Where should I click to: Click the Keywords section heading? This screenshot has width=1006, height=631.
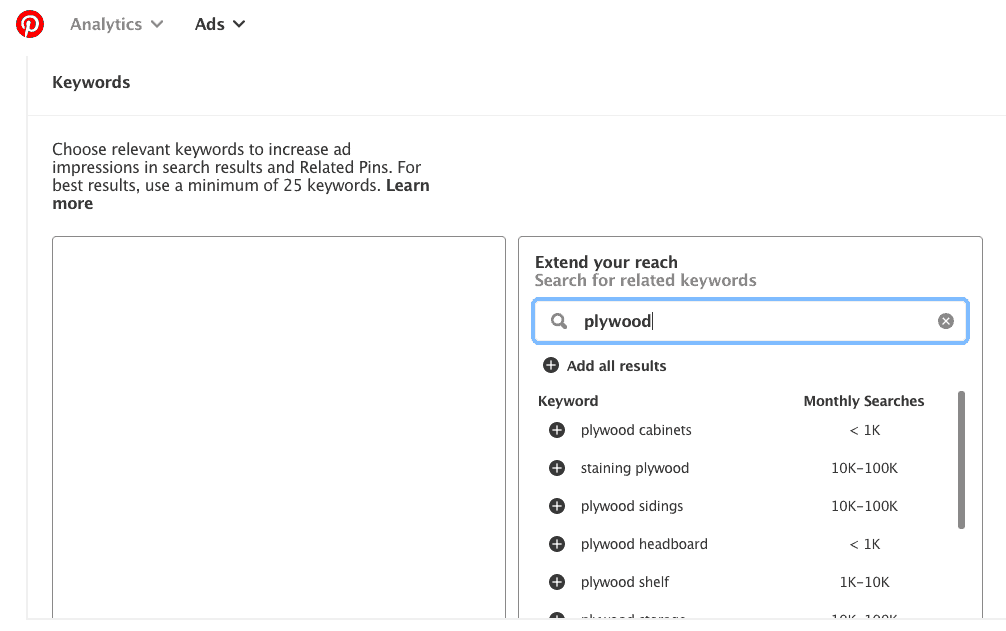point(91,82)
